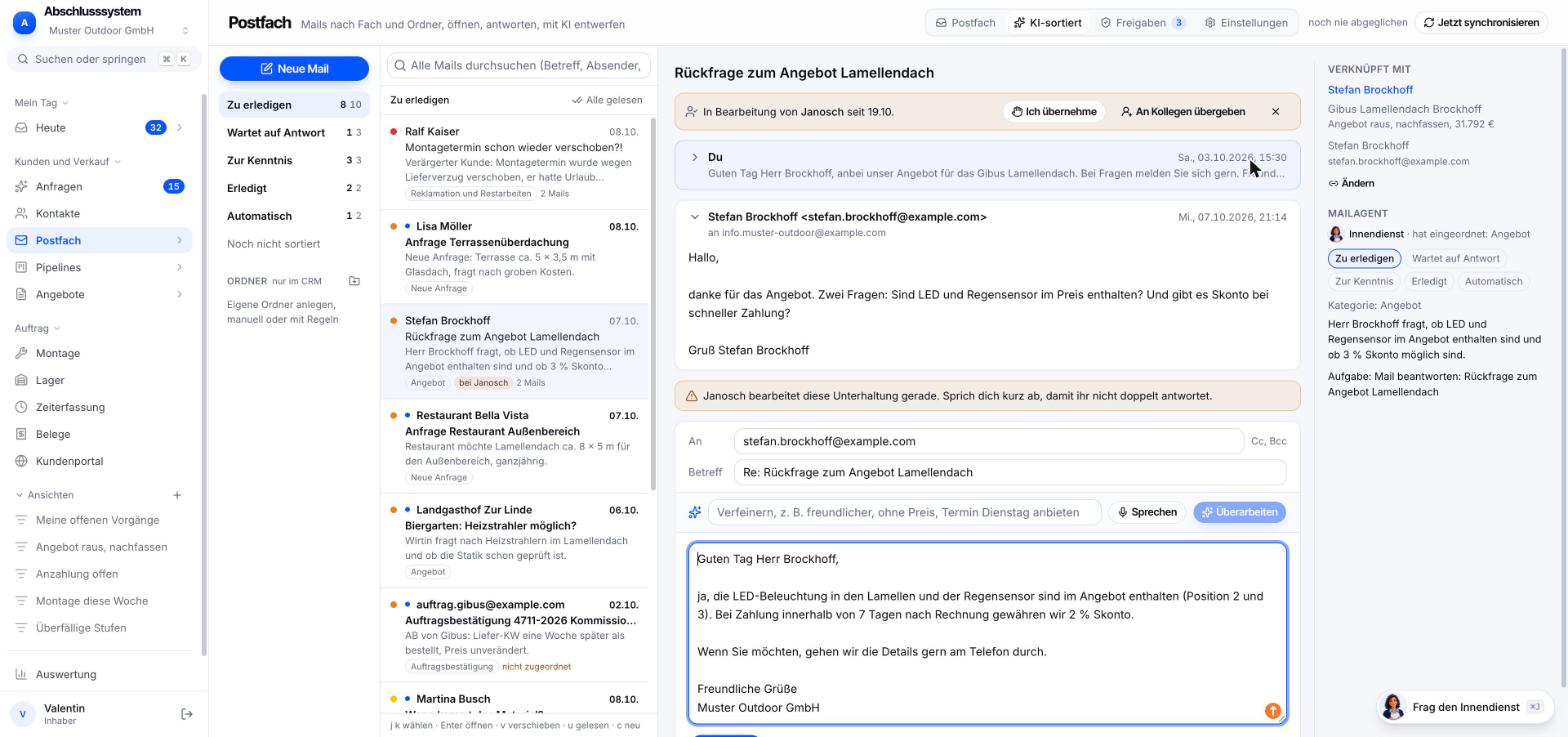Collapse the Ansichten section

click(x=44, y=495)
